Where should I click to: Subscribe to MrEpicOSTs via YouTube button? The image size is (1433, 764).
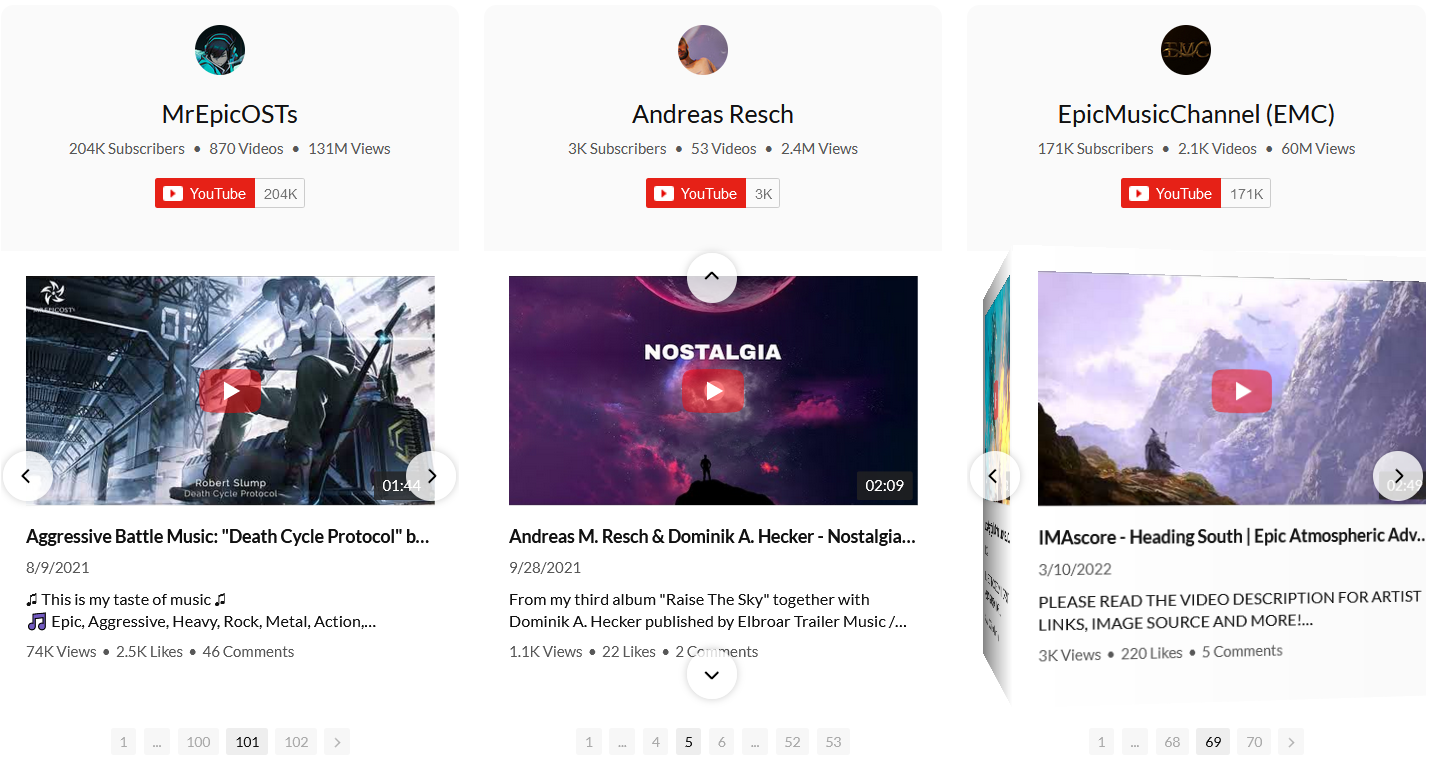point(205,194)
